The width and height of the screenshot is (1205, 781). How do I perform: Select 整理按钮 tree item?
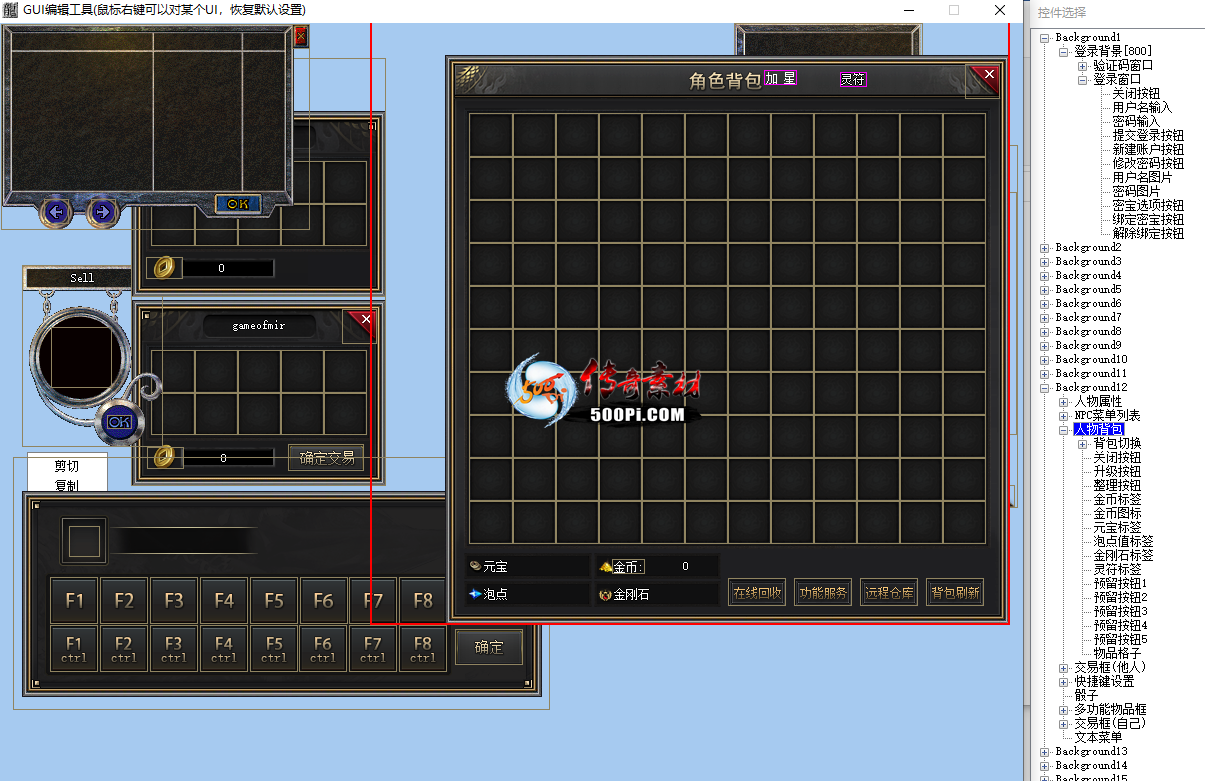(1117, 485)
